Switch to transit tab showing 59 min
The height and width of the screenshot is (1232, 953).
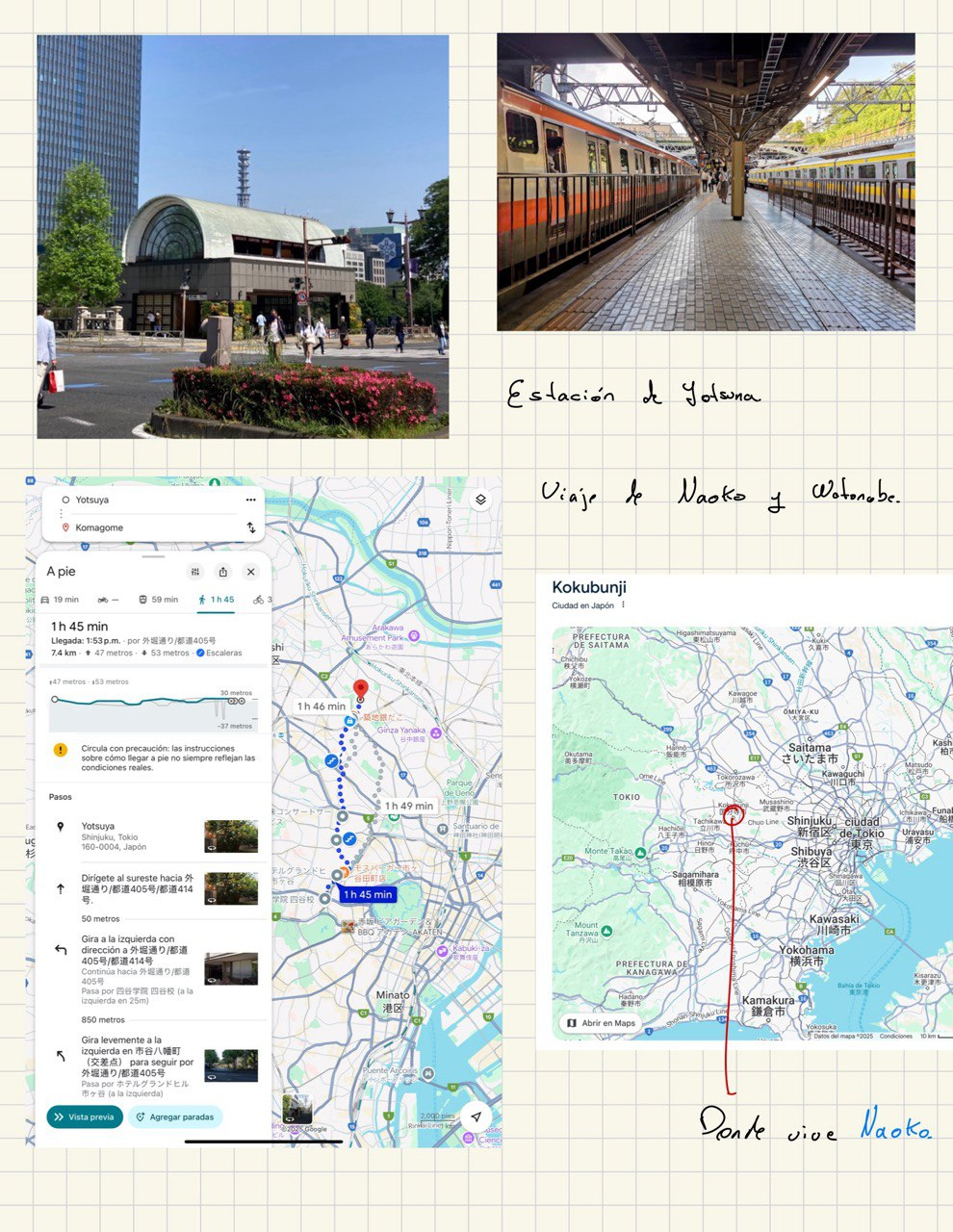159,599
